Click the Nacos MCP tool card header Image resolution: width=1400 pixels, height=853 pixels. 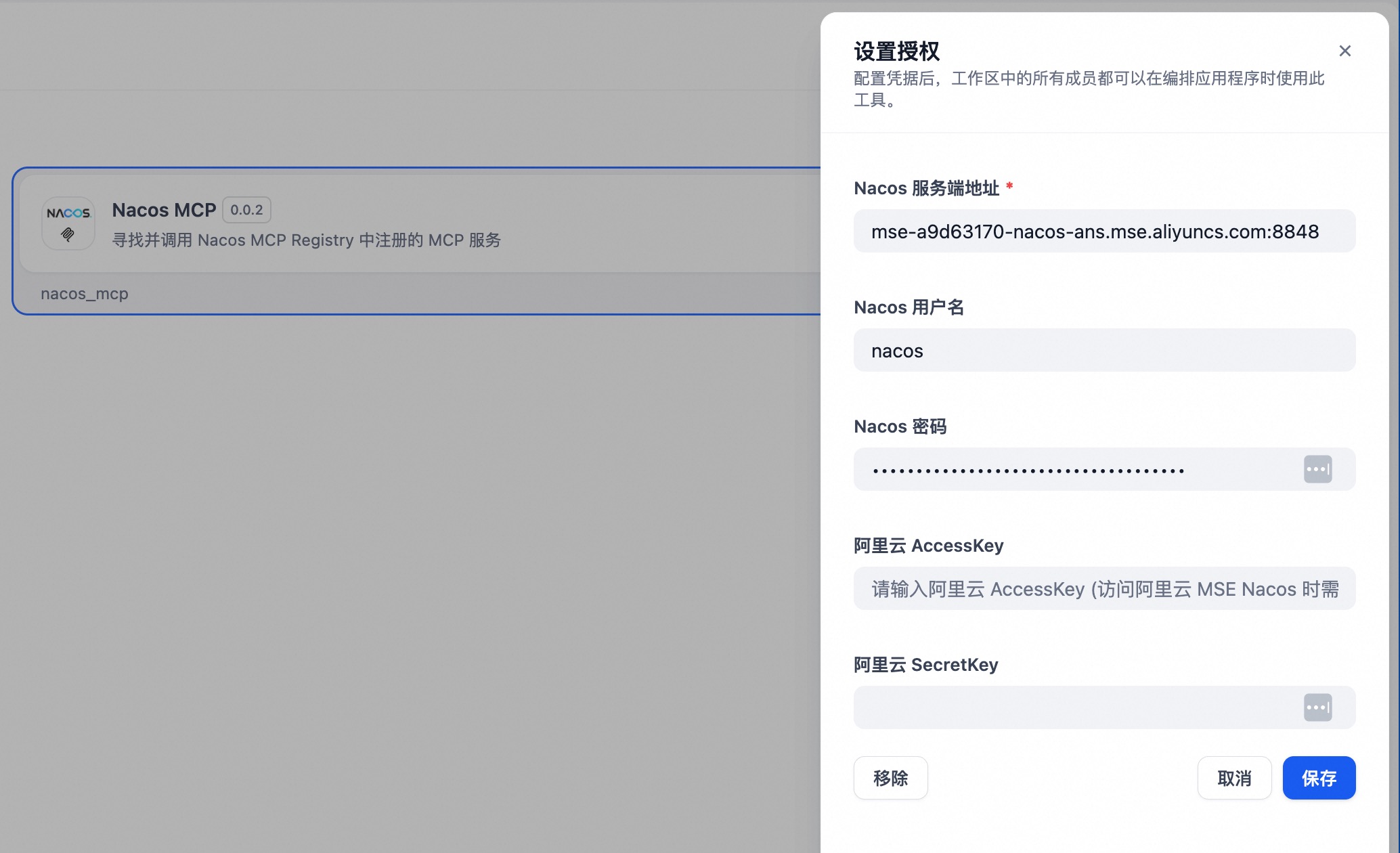pyautogui.click(x=305, y=223)
